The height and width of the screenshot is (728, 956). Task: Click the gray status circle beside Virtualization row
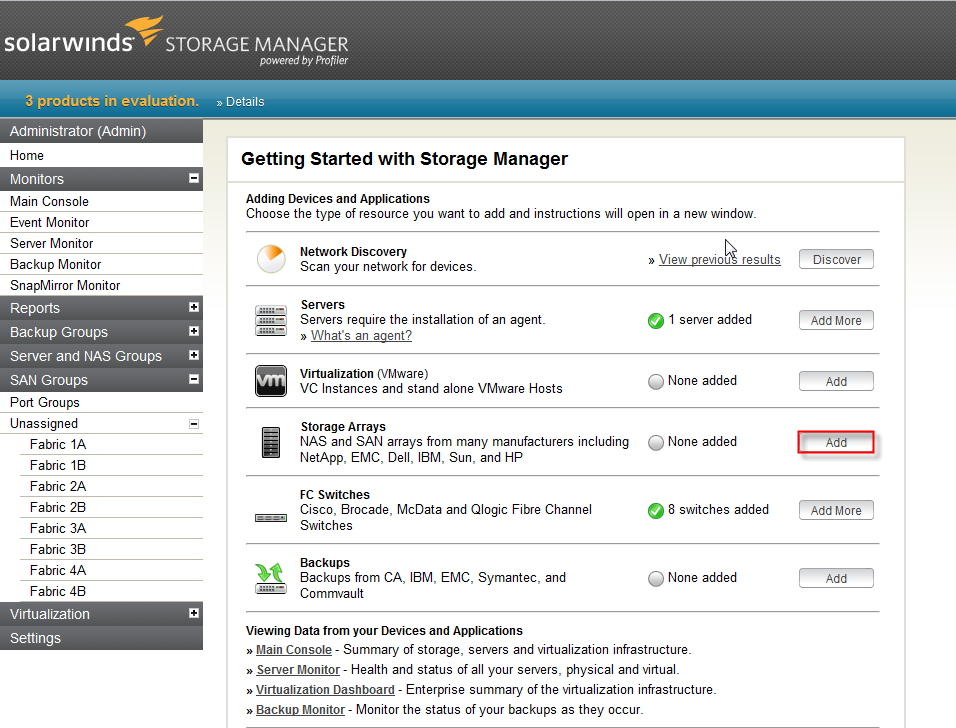point(656,380)
